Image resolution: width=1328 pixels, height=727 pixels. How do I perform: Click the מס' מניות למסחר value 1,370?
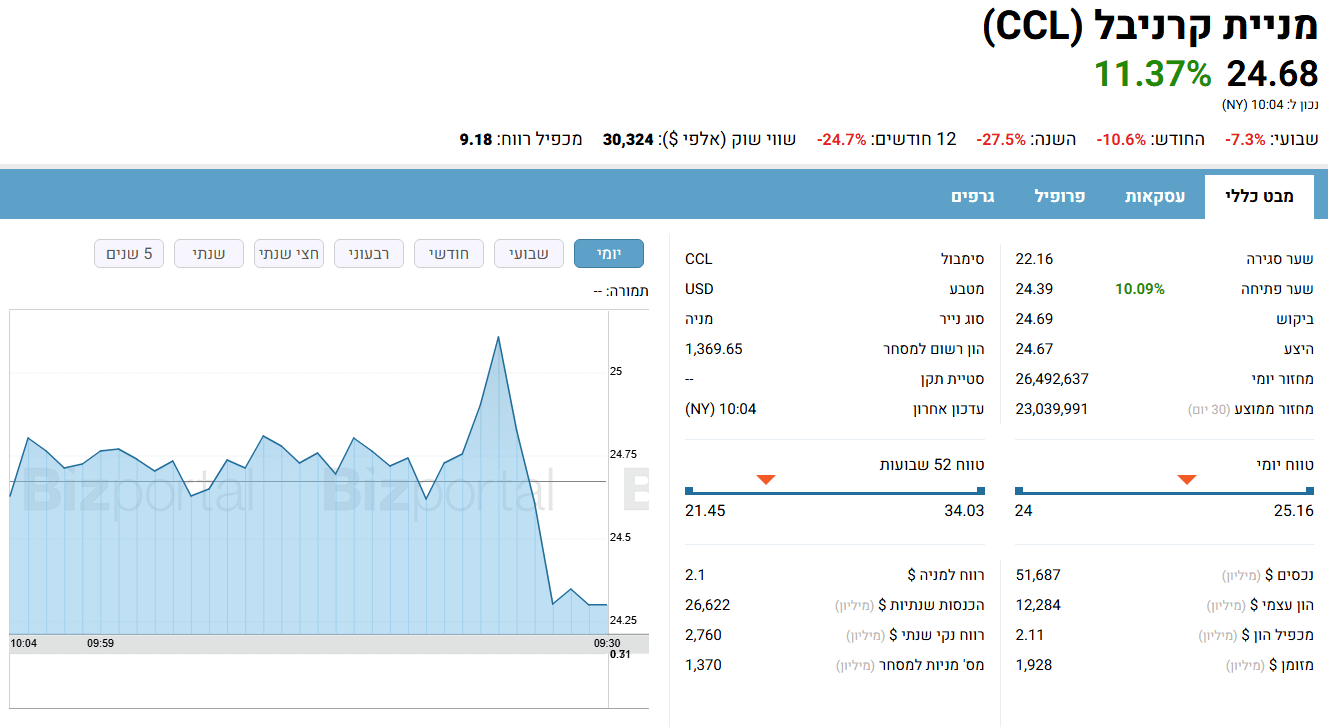click(x=703, y=665)
